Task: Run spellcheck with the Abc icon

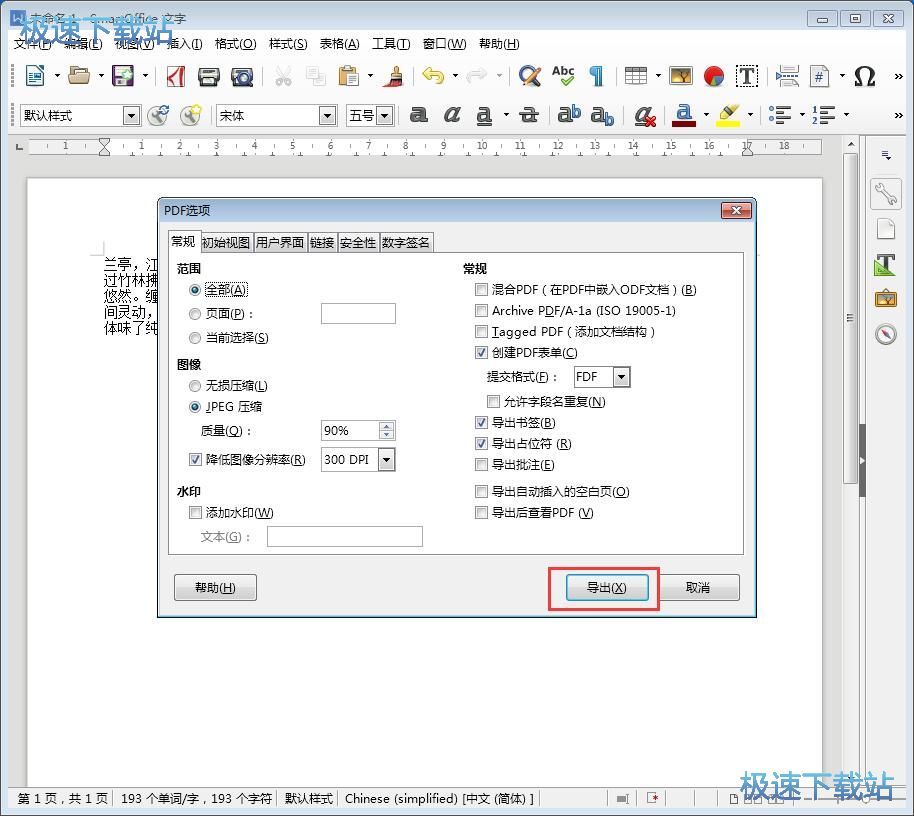Action: click(562, 76)
